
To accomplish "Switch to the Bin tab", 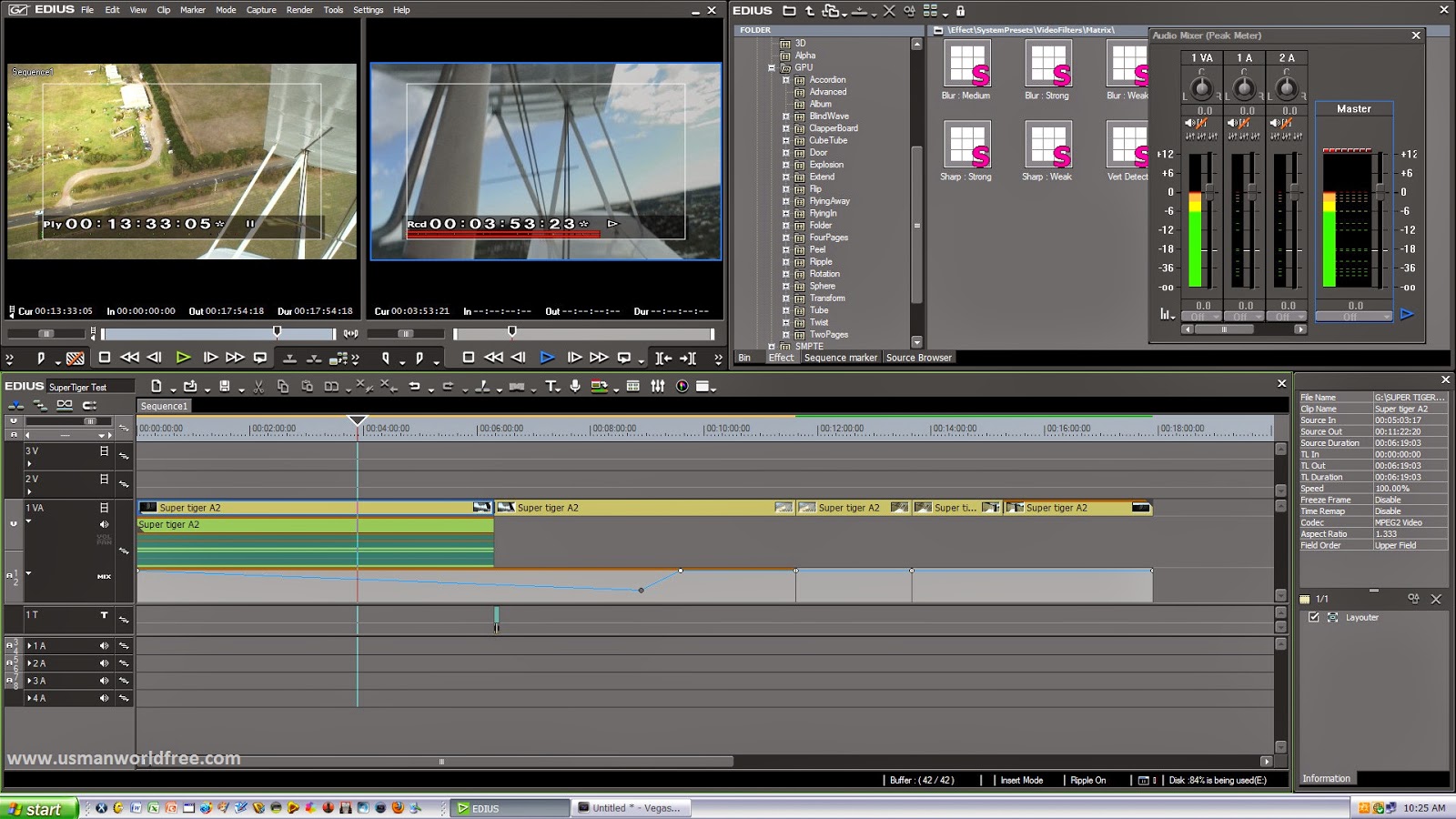I will [744, 358].
